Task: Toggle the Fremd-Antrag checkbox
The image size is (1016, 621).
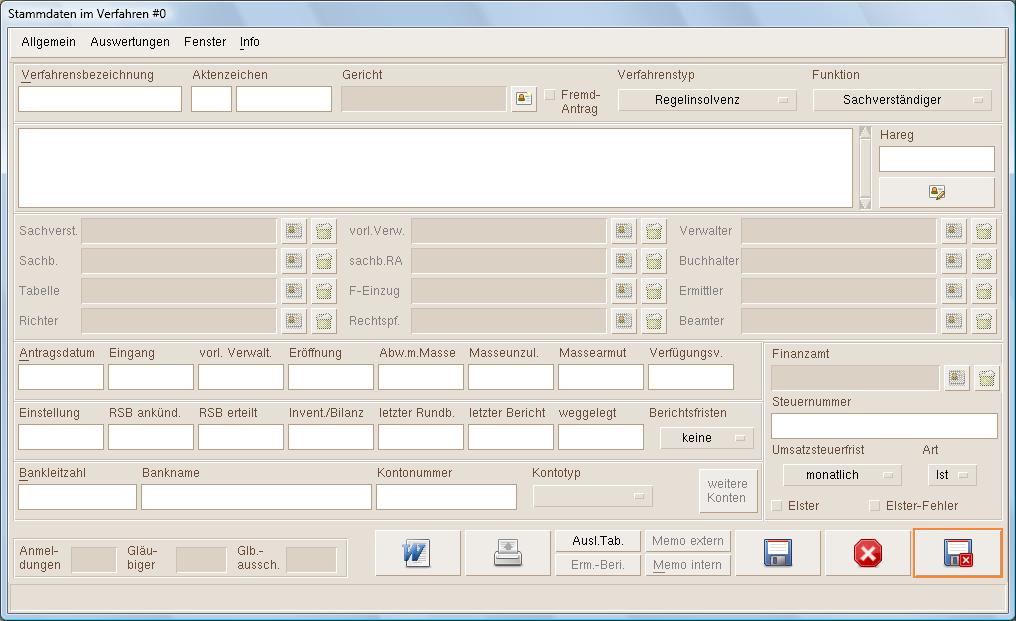Action: pyautogui.click(x=550, y=95)
